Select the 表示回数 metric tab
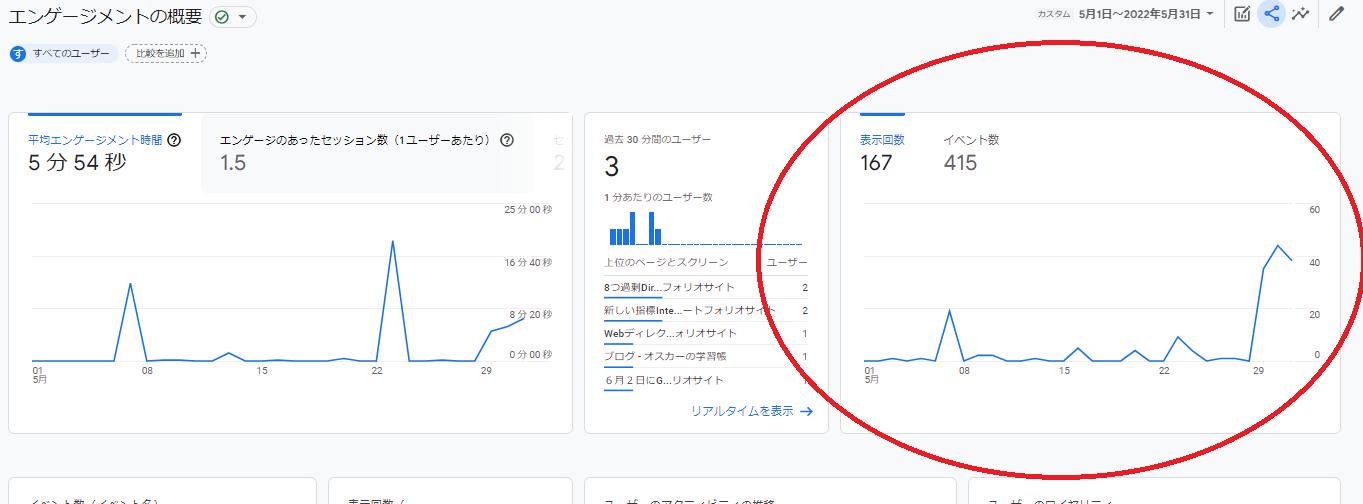This screenshot has height=504, width=1363. pyautogui.click(x=882, y=151)
